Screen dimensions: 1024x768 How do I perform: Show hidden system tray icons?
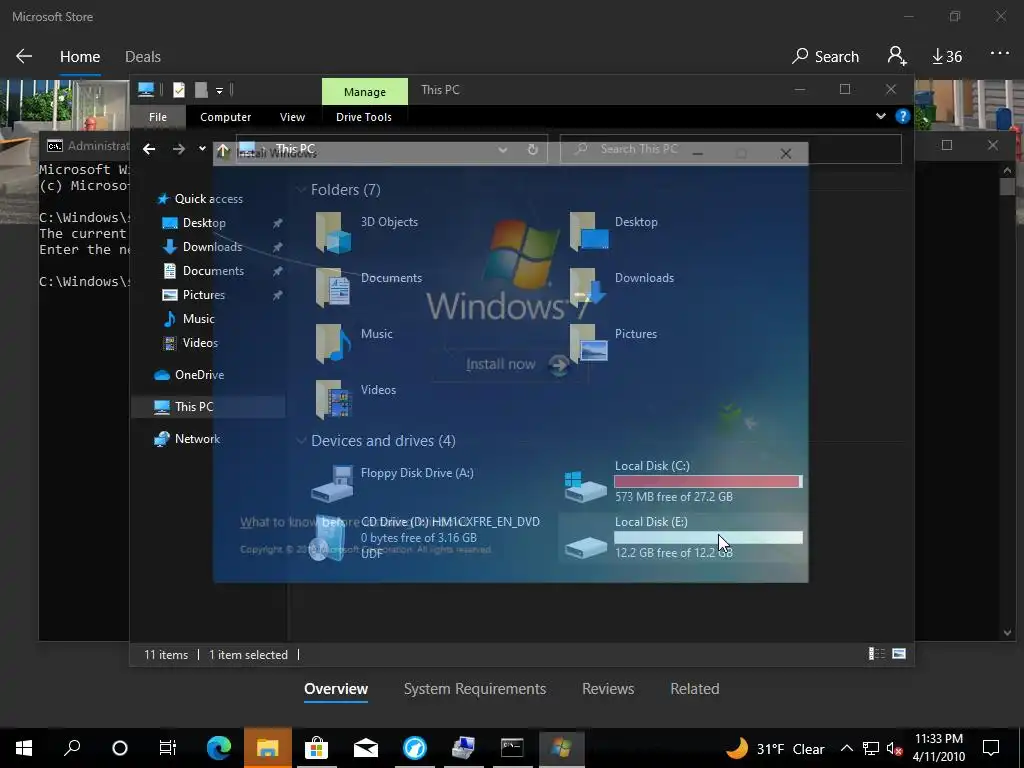click(846, 748)
